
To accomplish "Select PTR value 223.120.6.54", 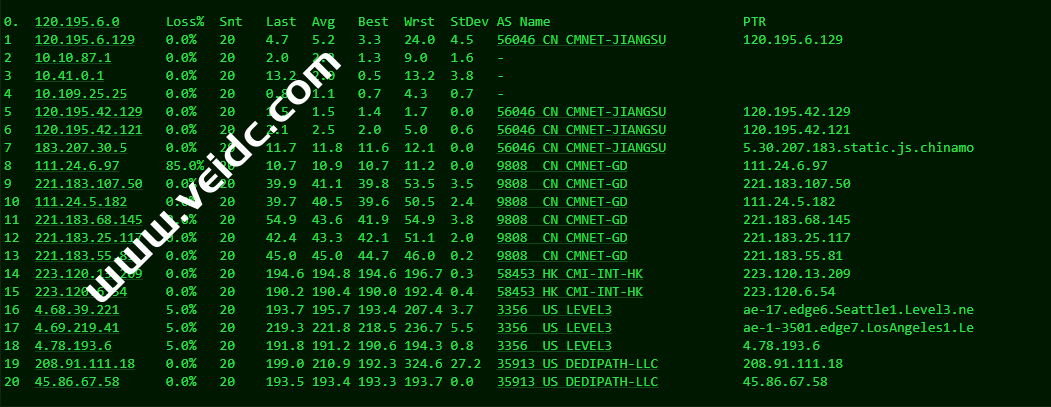I will pyautogui.click(x=790, y=292).
